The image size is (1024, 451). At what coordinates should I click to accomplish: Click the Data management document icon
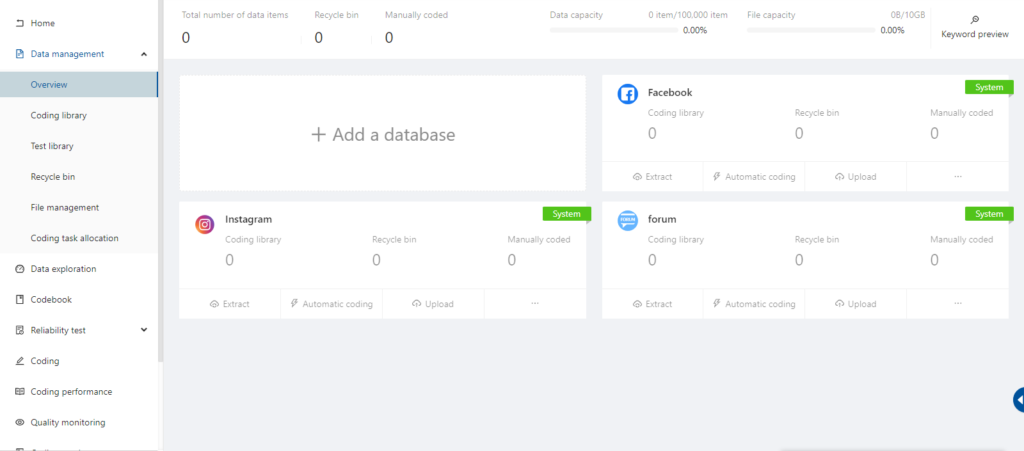[x=19, y=54]
